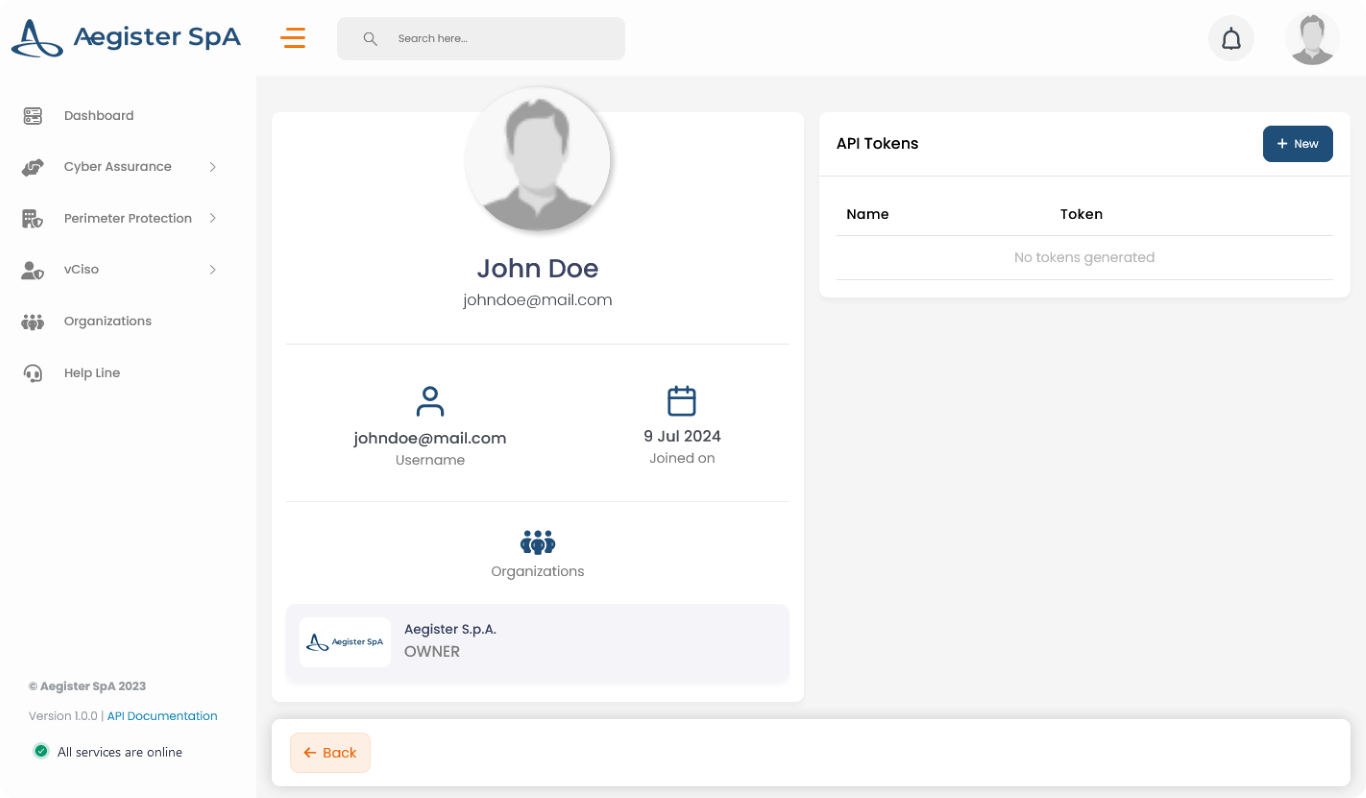The image size is (1366, 798).
Task: Open the notifications bell
Action: 1231,39
